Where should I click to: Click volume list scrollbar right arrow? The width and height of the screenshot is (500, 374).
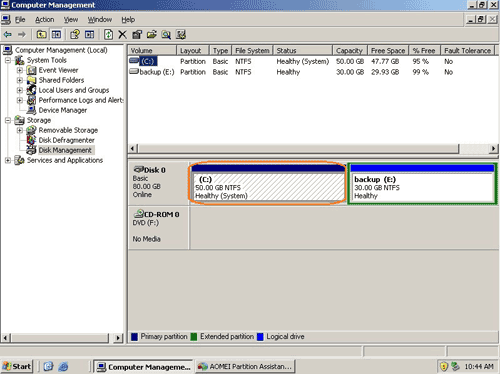click(x=493, y=149)
